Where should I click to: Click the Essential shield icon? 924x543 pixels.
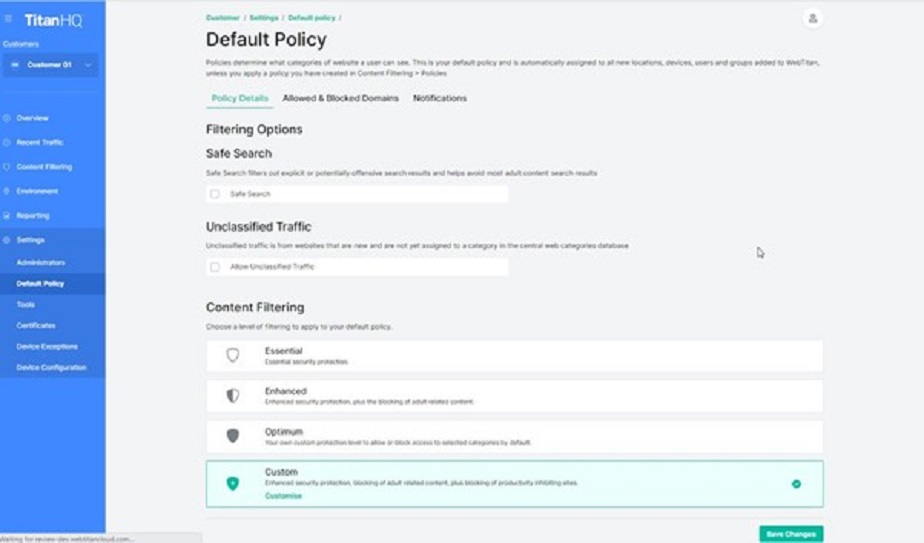click(233, 355)
